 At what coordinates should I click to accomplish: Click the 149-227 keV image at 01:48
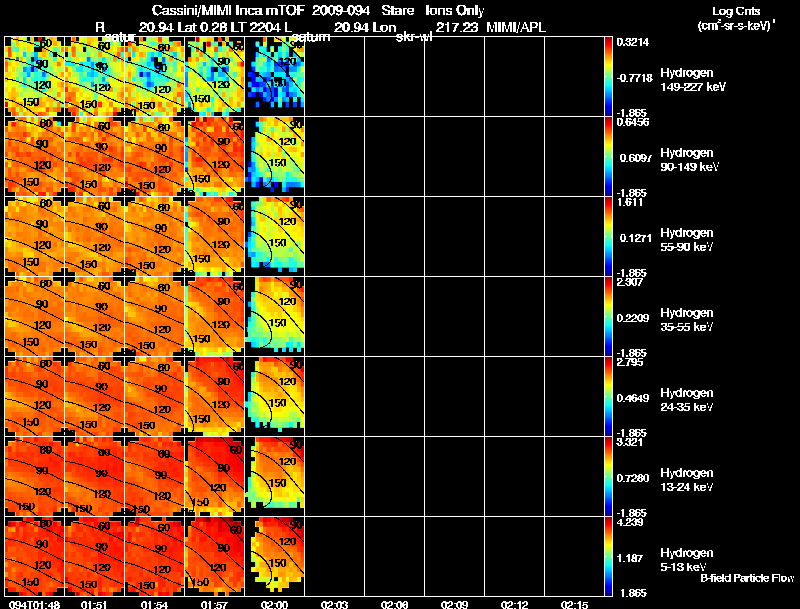[x=34, y=76]
